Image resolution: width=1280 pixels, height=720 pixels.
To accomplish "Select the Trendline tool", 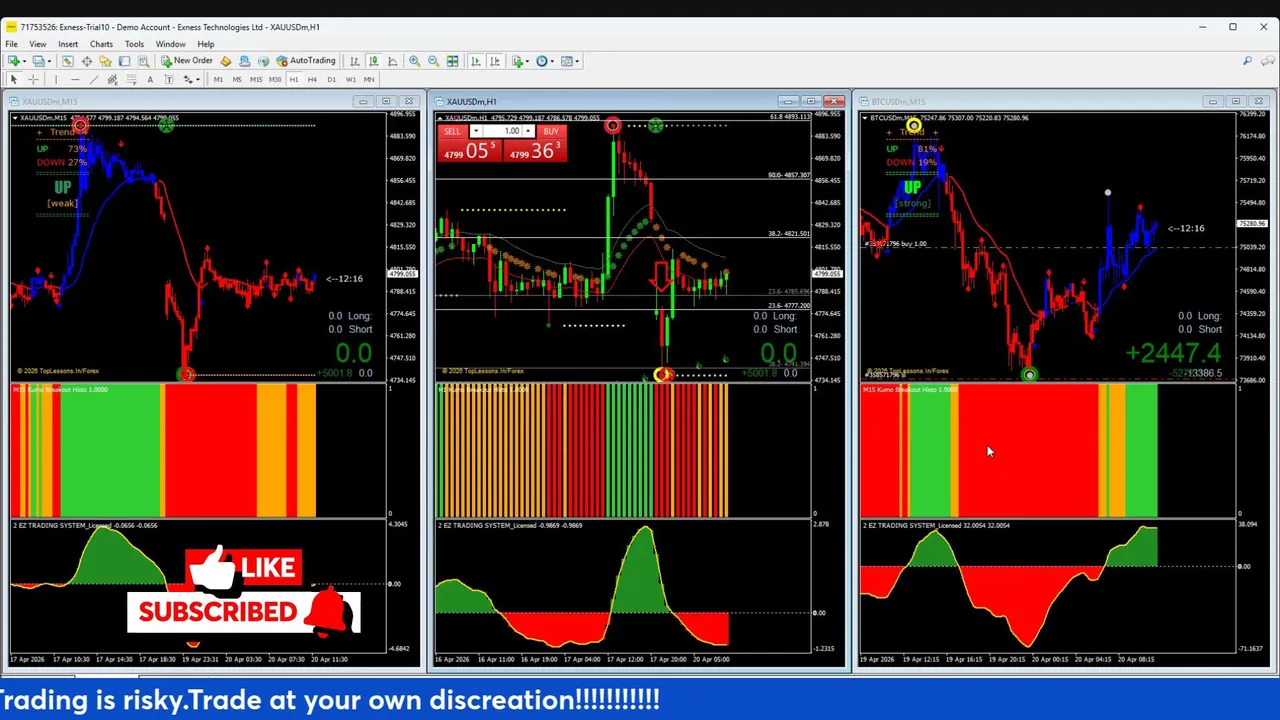I will tap(93, 80).
